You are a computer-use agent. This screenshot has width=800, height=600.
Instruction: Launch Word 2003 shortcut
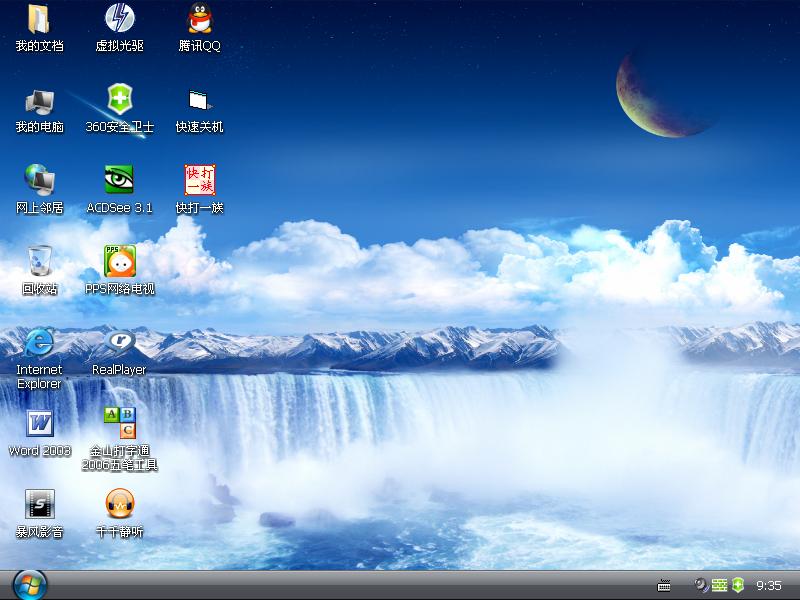point(39,423)
